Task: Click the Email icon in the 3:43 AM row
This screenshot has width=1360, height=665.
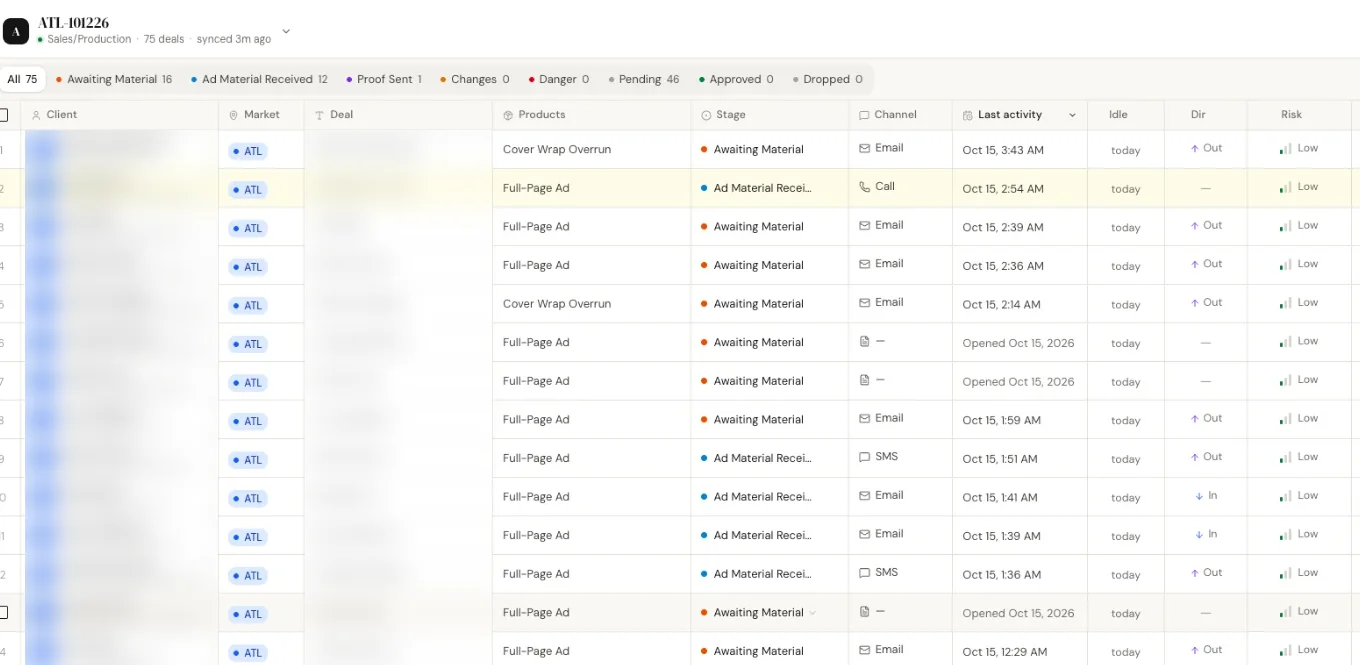Action: pos(864,148)
